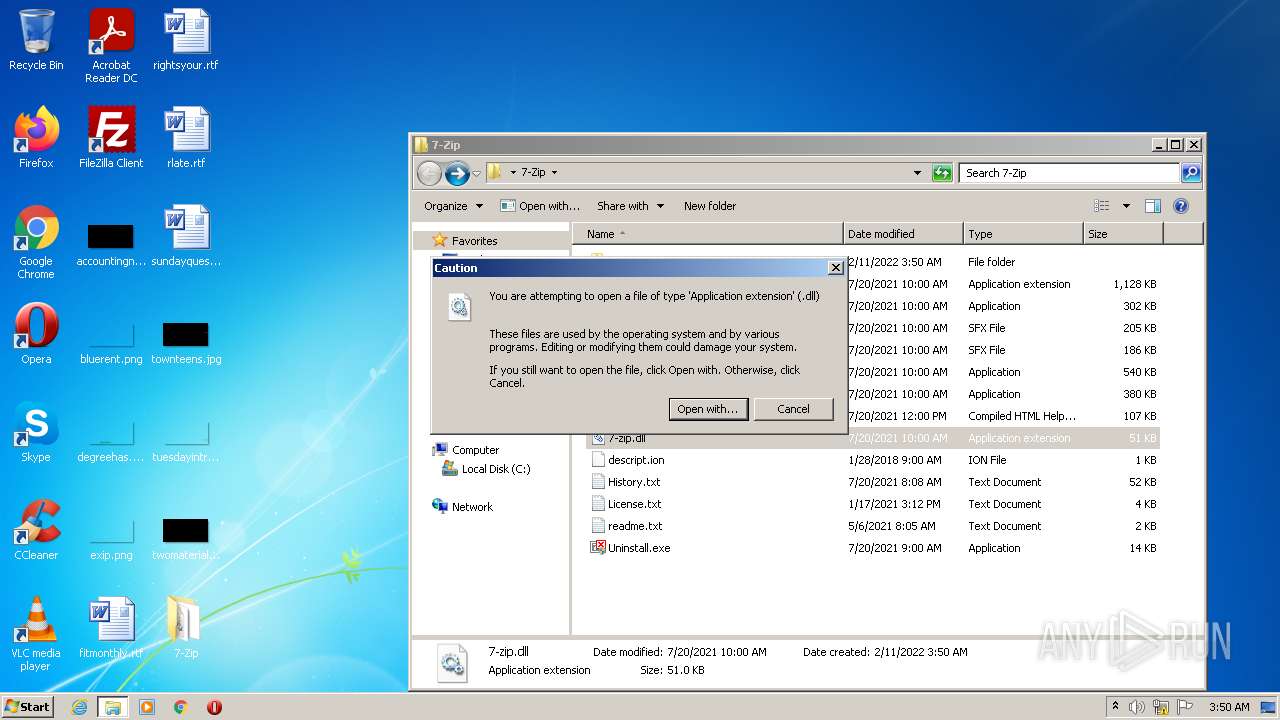Image resolution: width=1280 pixels, height=720 pixels.
Task: Open rightsyour.rtf document on desktop
Action: click(x=186, y=40)
